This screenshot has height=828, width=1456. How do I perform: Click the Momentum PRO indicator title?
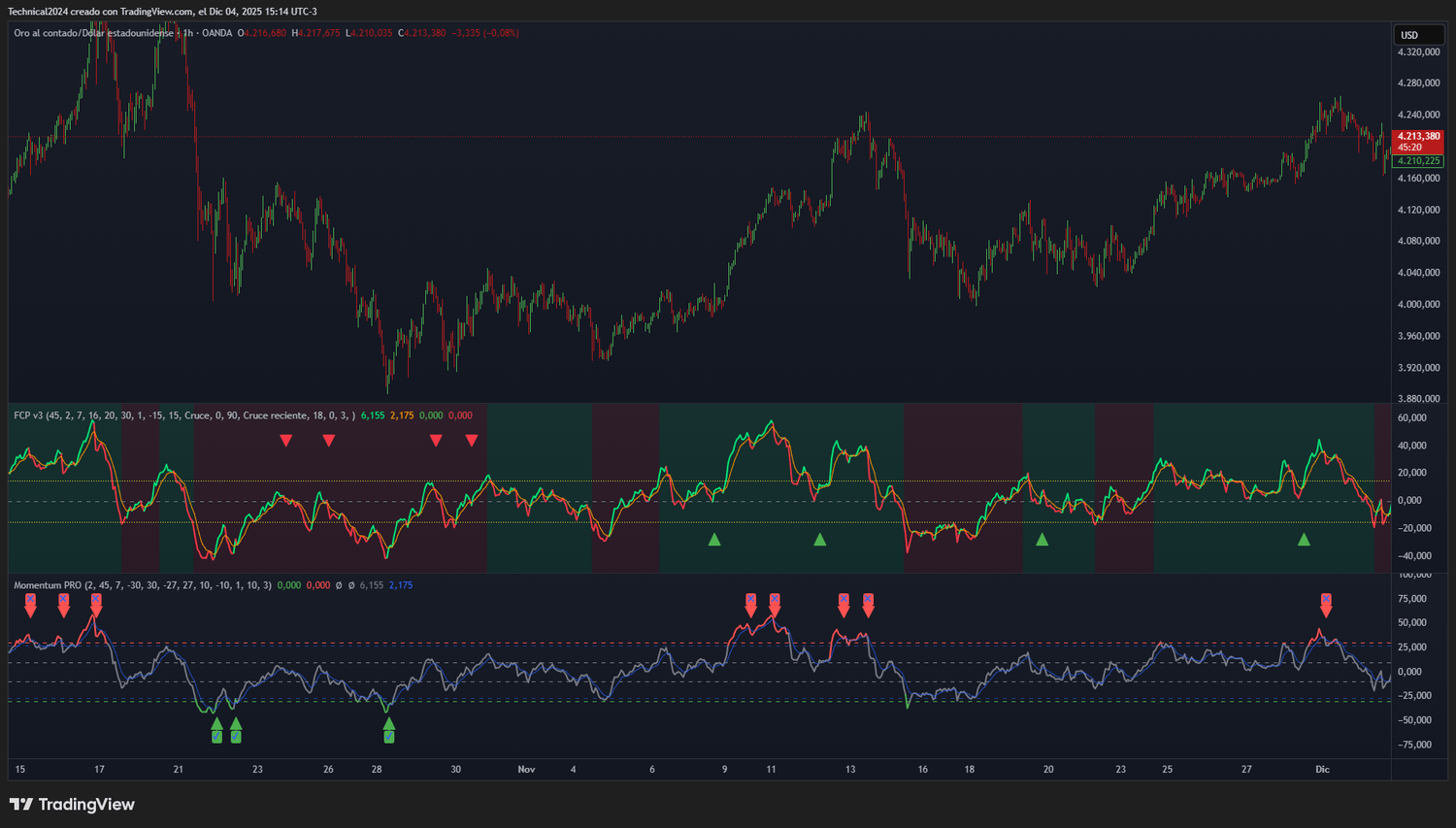pyautogui.click(x=47, y=585)
